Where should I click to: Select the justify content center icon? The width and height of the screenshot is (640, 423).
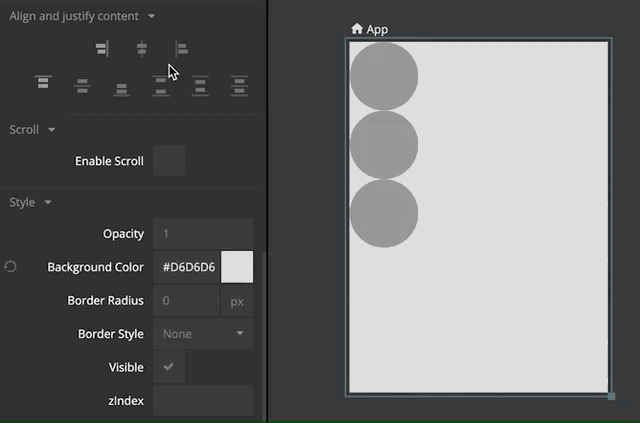pyautogui.click(x=82, y=87)
